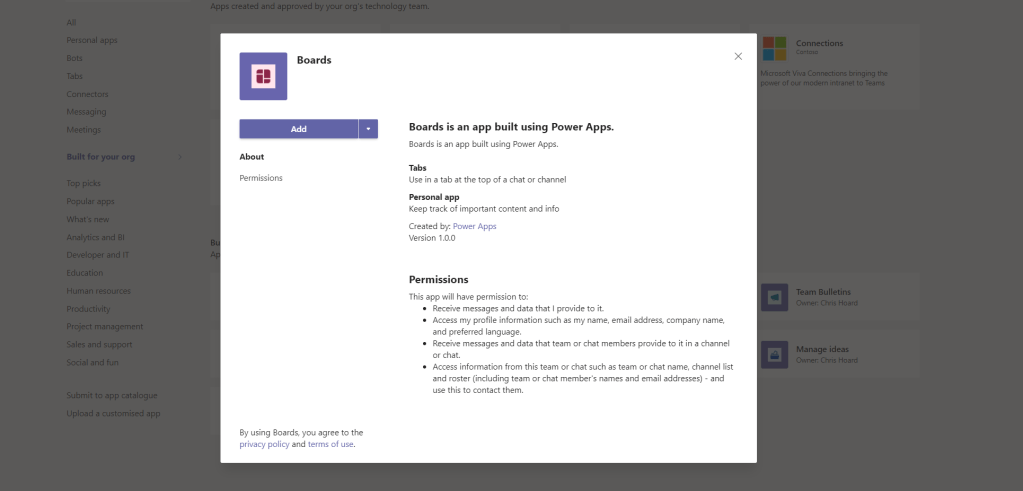
Task: Click the Manage ideas app icon
Action: (x=774, y=354)
